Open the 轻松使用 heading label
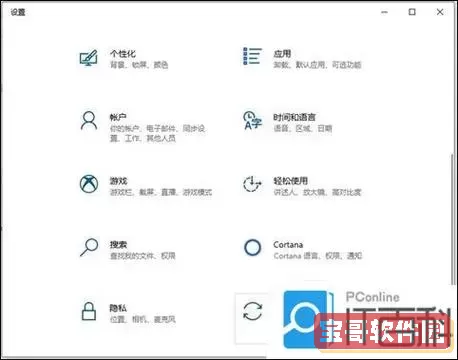 (x=290, y=181)
